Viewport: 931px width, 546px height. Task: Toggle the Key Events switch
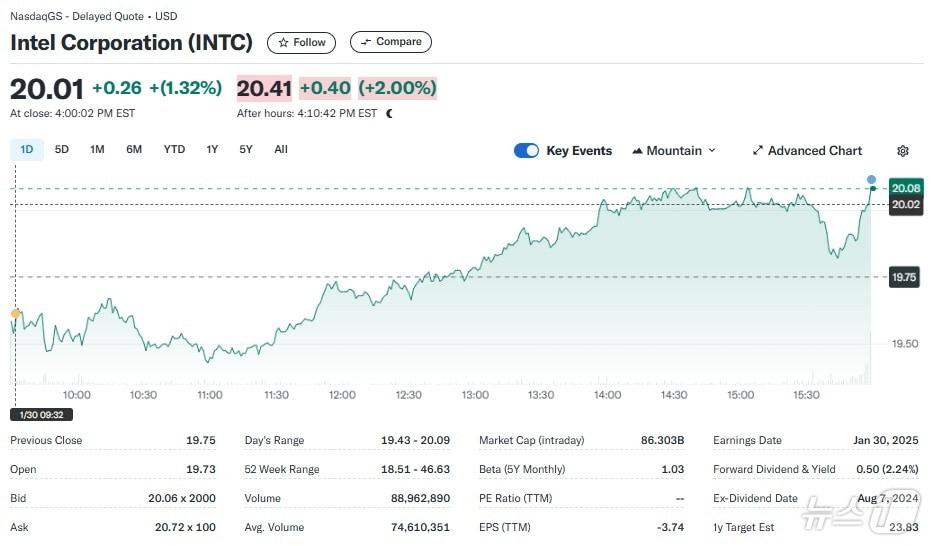click(x=526, y=151)
